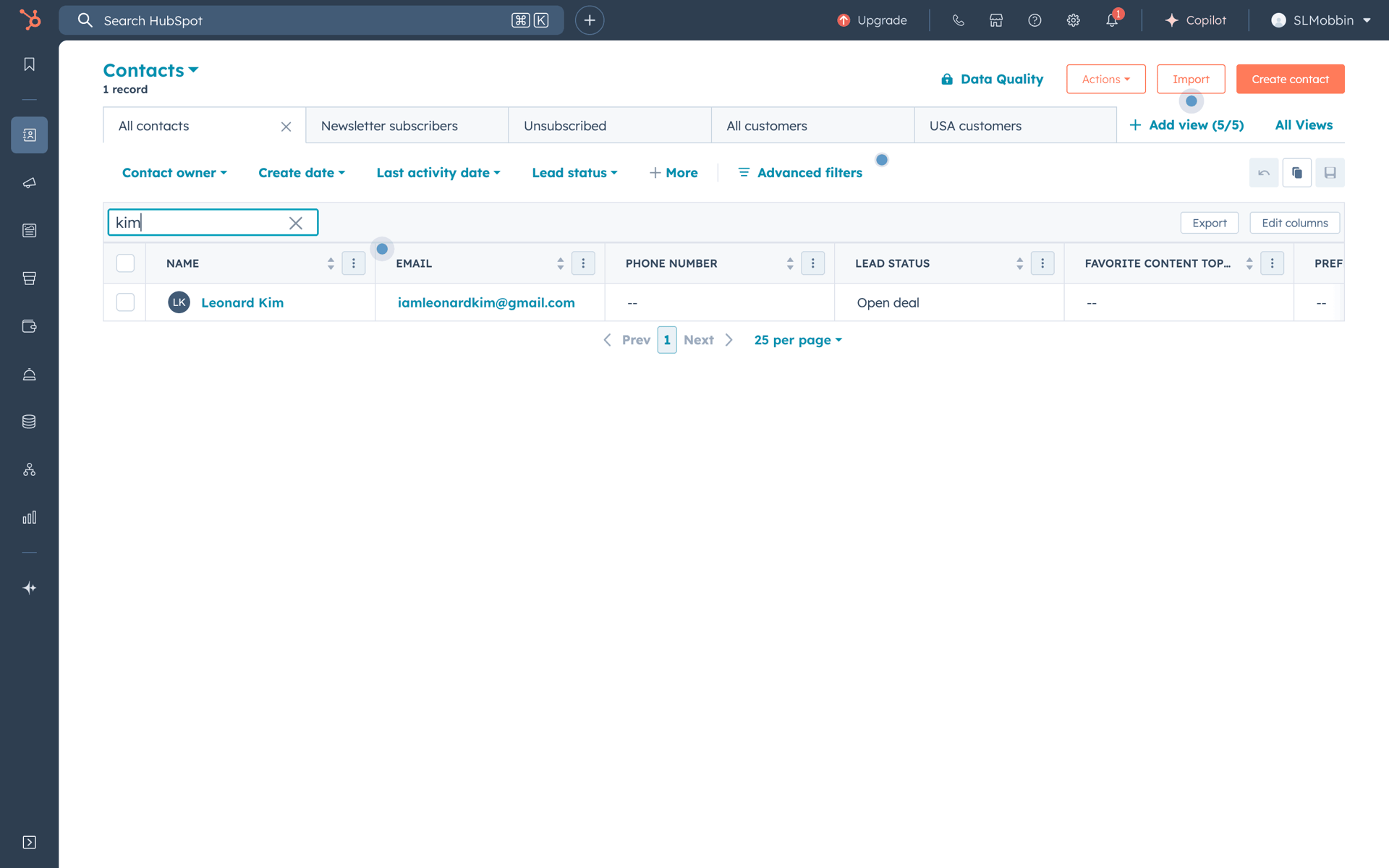Screen dimensions: 1389x868
Task: Open the Lead Status column options menu
Action: pyautogui.click(x=1042, y=263)
